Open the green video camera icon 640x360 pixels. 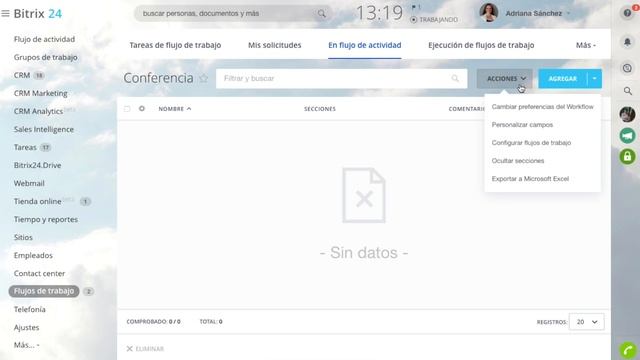[627, 136]
